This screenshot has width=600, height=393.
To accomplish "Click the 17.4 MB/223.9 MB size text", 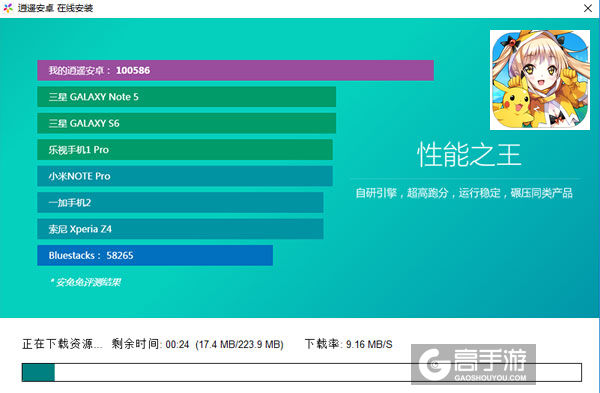I will 239,344.
